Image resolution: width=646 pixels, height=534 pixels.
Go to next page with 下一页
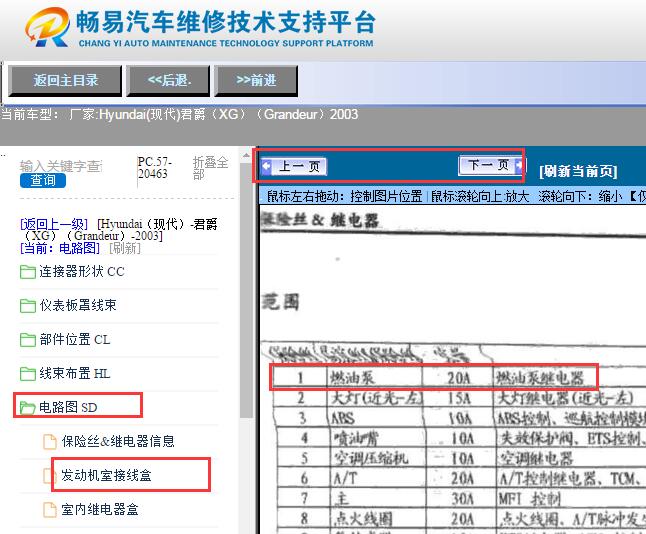click(x=492, y=165)
